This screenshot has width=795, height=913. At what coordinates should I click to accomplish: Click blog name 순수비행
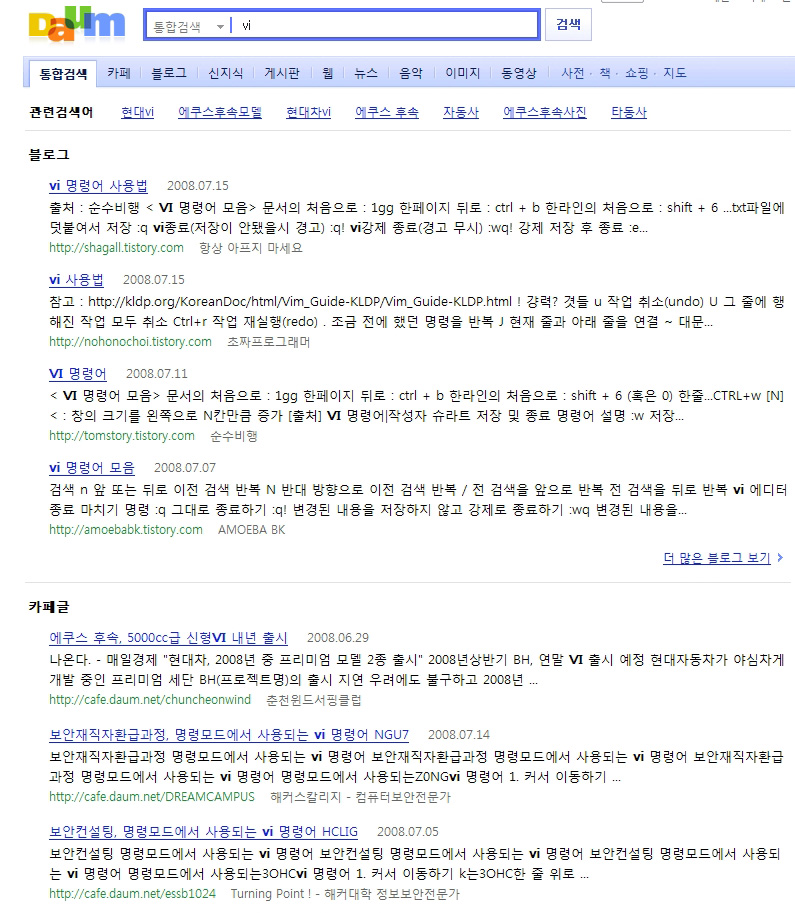(234, 436)
